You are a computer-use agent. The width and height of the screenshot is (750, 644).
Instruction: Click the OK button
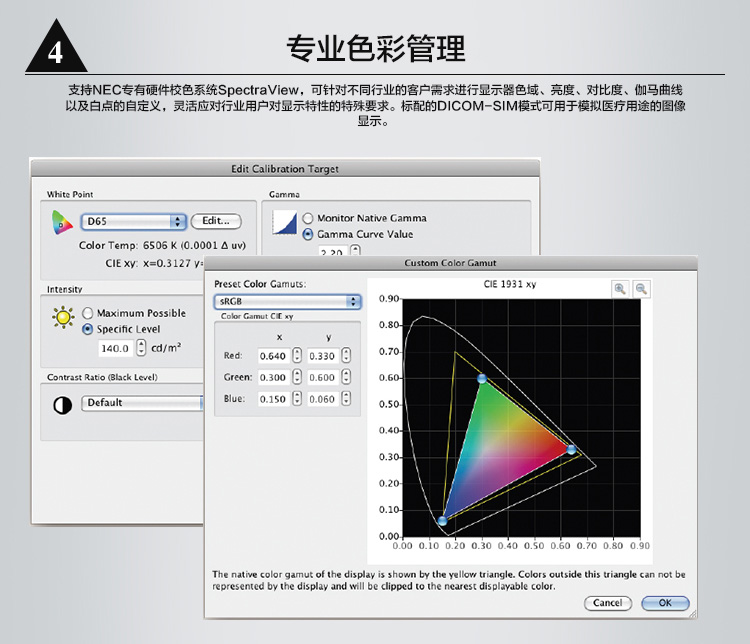664,603
